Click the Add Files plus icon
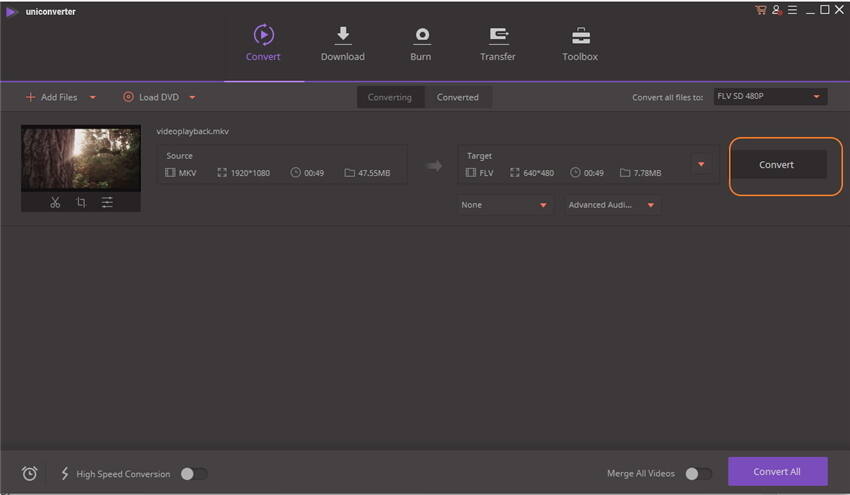850x495 pixels. 30,97
